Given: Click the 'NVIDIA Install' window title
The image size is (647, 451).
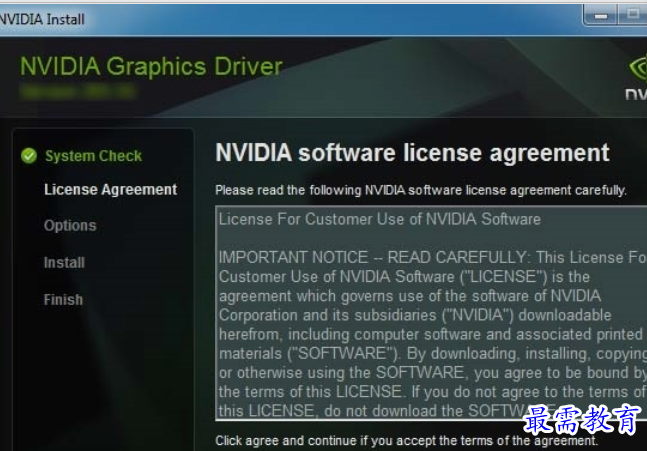Looking at the screenshot, I should tap(42, 19).
